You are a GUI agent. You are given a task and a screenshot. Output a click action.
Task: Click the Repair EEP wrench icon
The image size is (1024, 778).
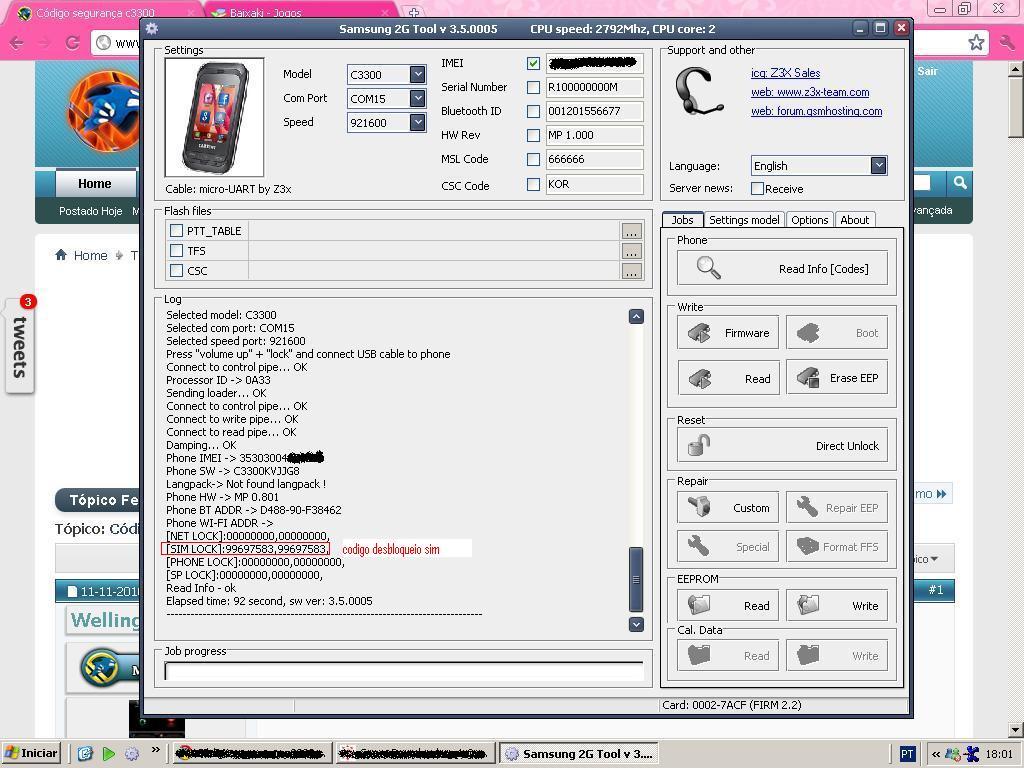click(x=807, y=508)
